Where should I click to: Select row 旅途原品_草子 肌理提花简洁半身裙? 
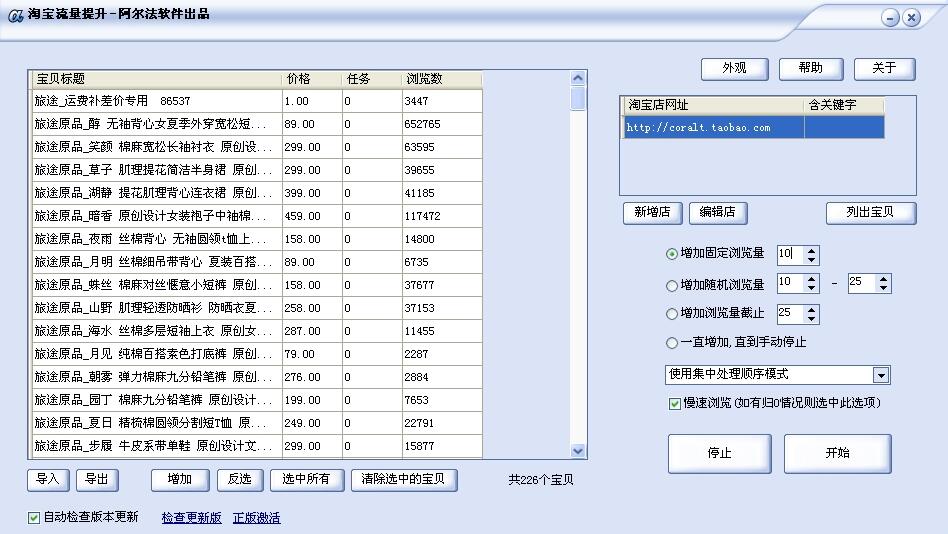(256, 170)
